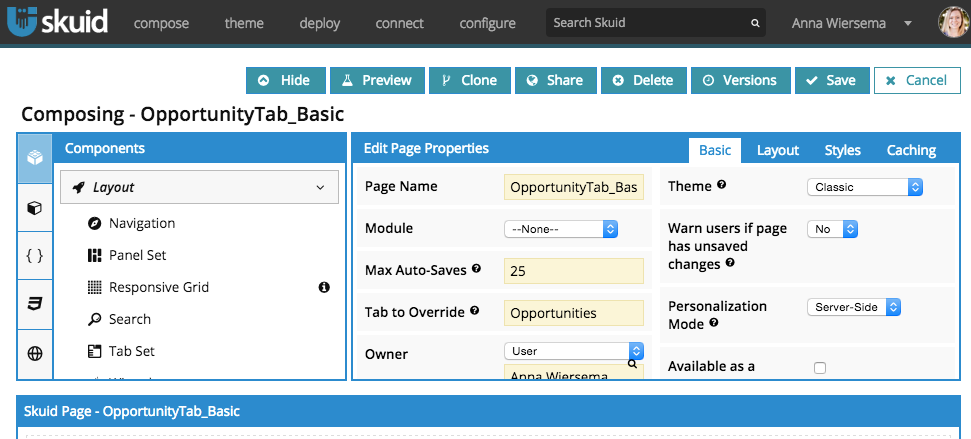The height and width of the screenshot is (439, 971).
Task: Click the search magnifier in Search Skuid
Action: 755,23
